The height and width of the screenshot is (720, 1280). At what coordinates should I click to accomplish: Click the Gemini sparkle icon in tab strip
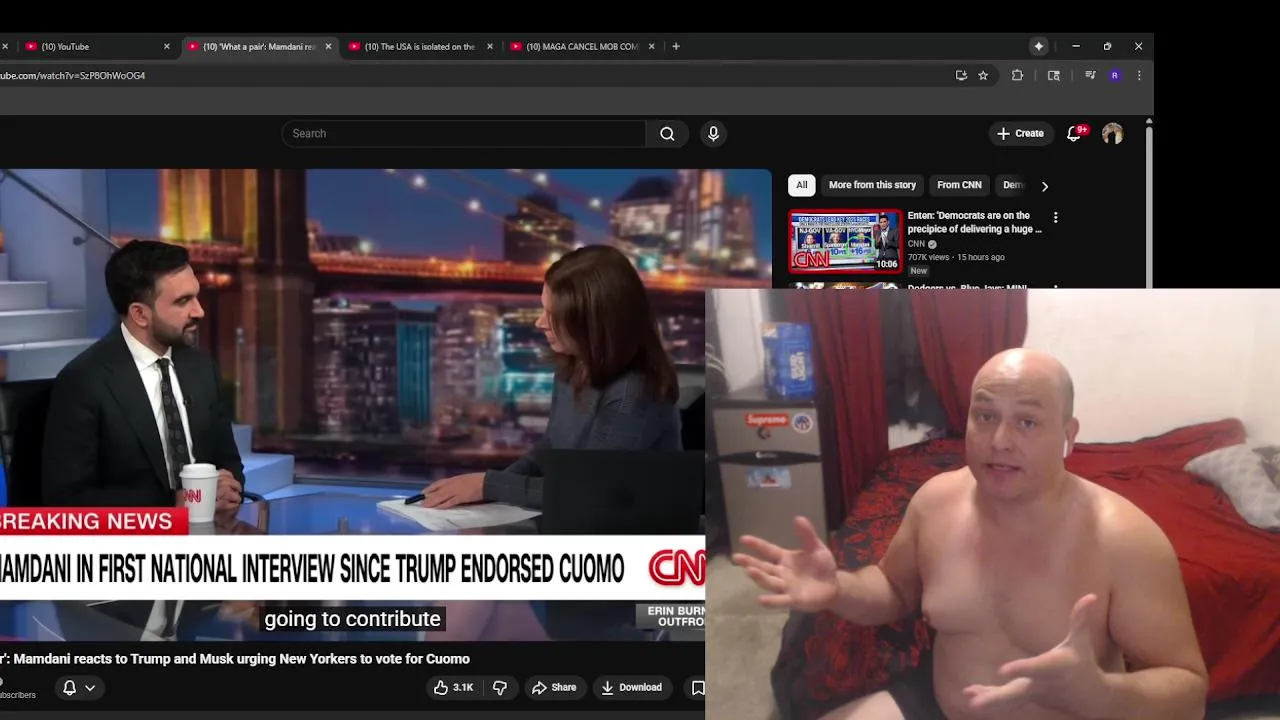1039,46
